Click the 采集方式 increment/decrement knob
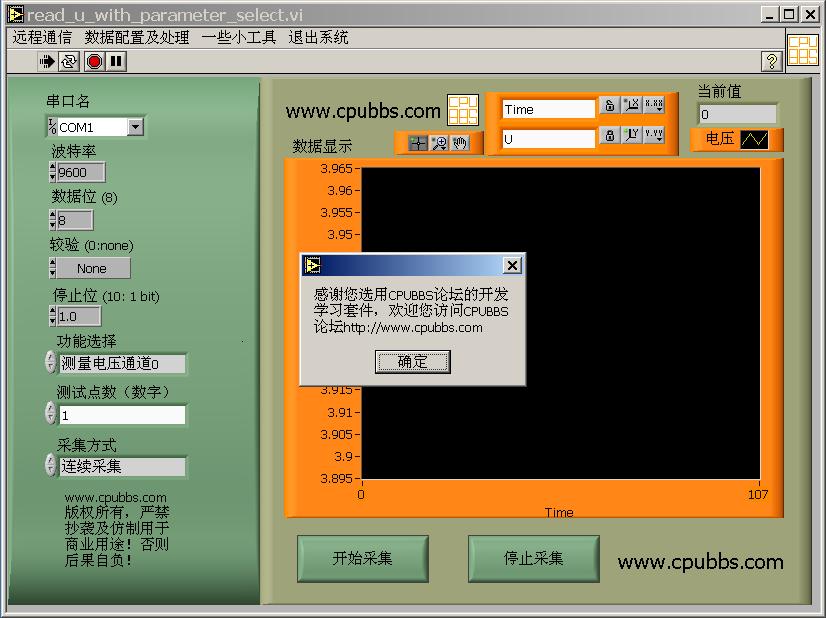This screenshot has width=826, height=618. 50,465
